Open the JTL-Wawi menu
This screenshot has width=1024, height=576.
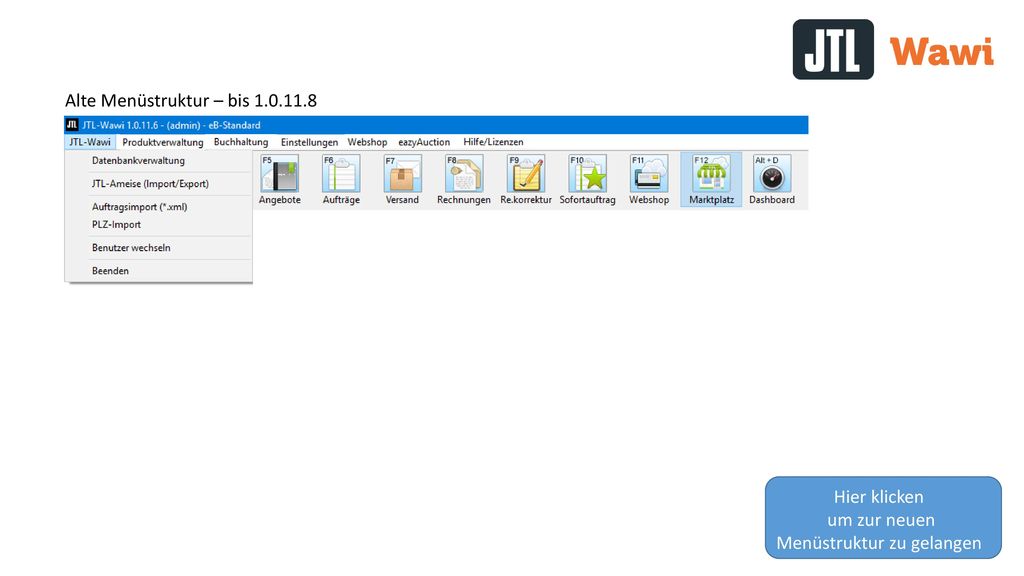[90, 142]
